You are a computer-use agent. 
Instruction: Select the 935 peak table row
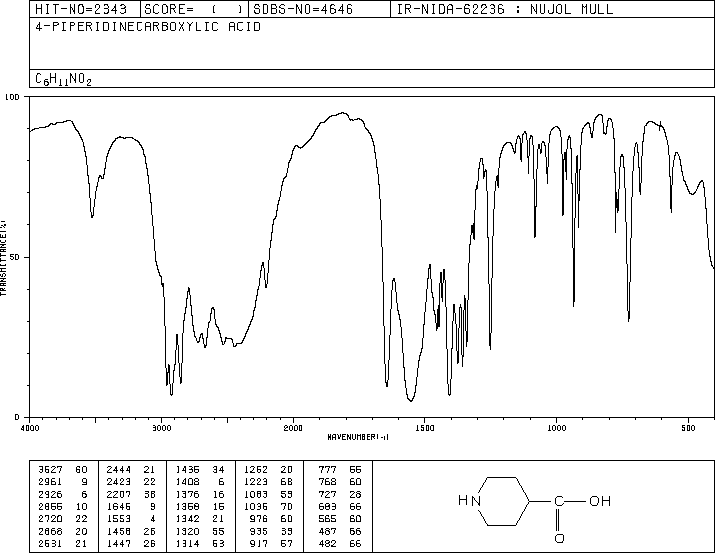pyautogui.click(x=271, y=531)
